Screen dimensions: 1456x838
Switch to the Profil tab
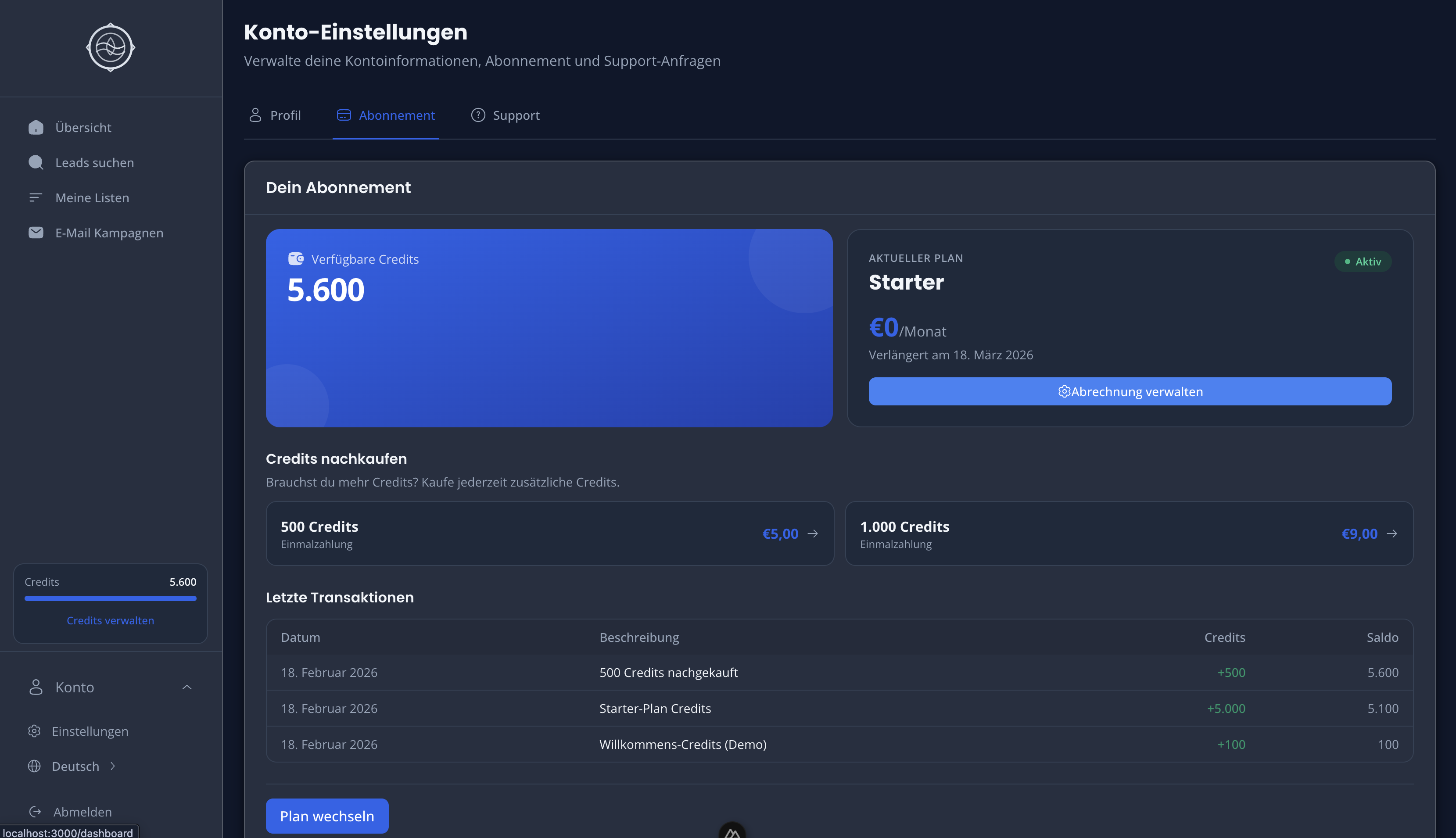click(x=275, y=115)
